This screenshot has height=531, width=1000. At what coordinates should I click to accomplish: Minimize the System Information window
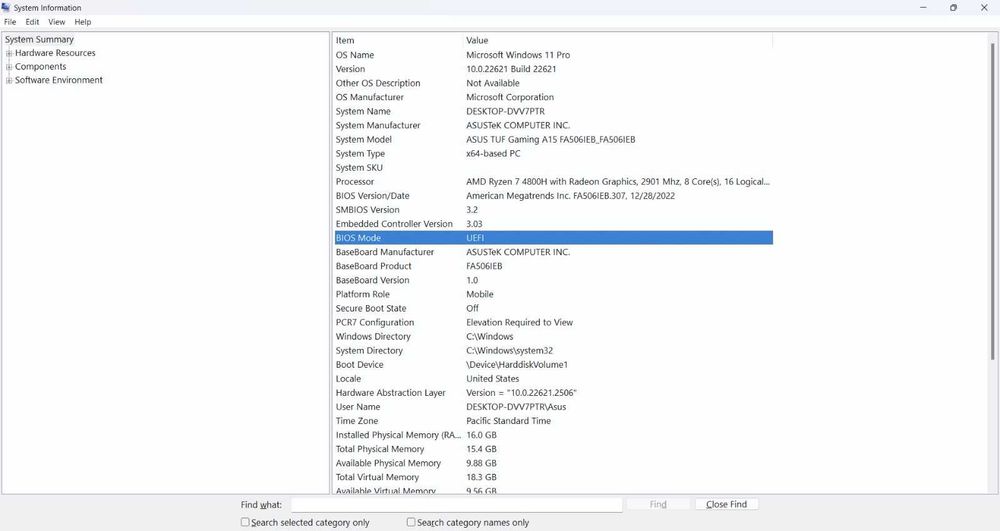(923, 8)
